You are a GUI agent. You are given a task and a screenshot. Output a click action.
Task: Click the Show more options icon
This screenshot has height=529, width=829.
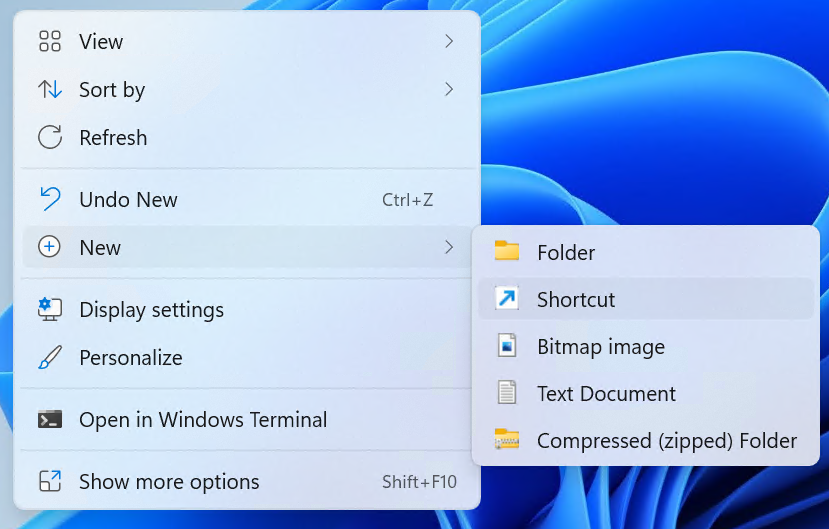[x=50, y=482]
